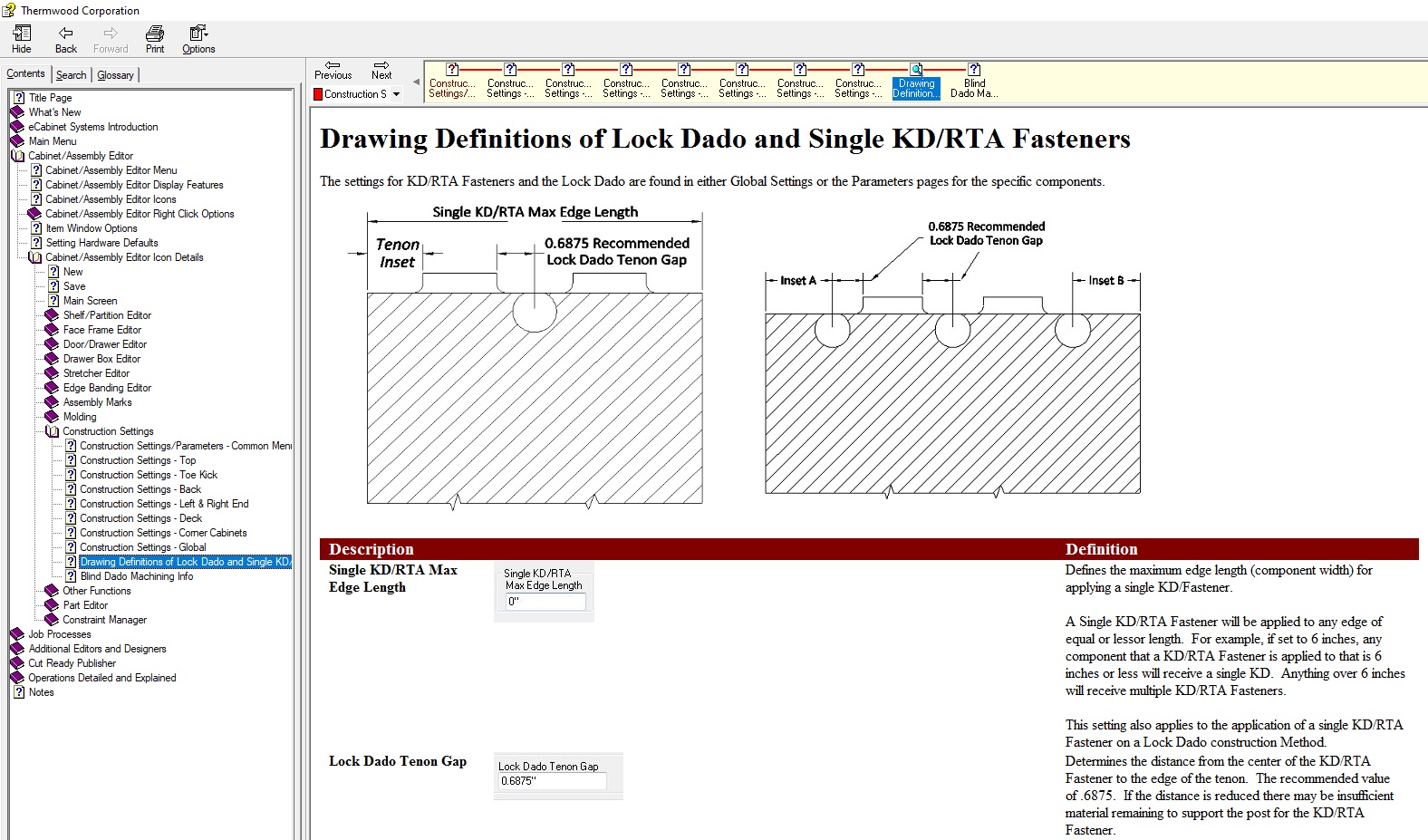Click the Previous topic arrow
1428x840 pixels.
(333, 65)
